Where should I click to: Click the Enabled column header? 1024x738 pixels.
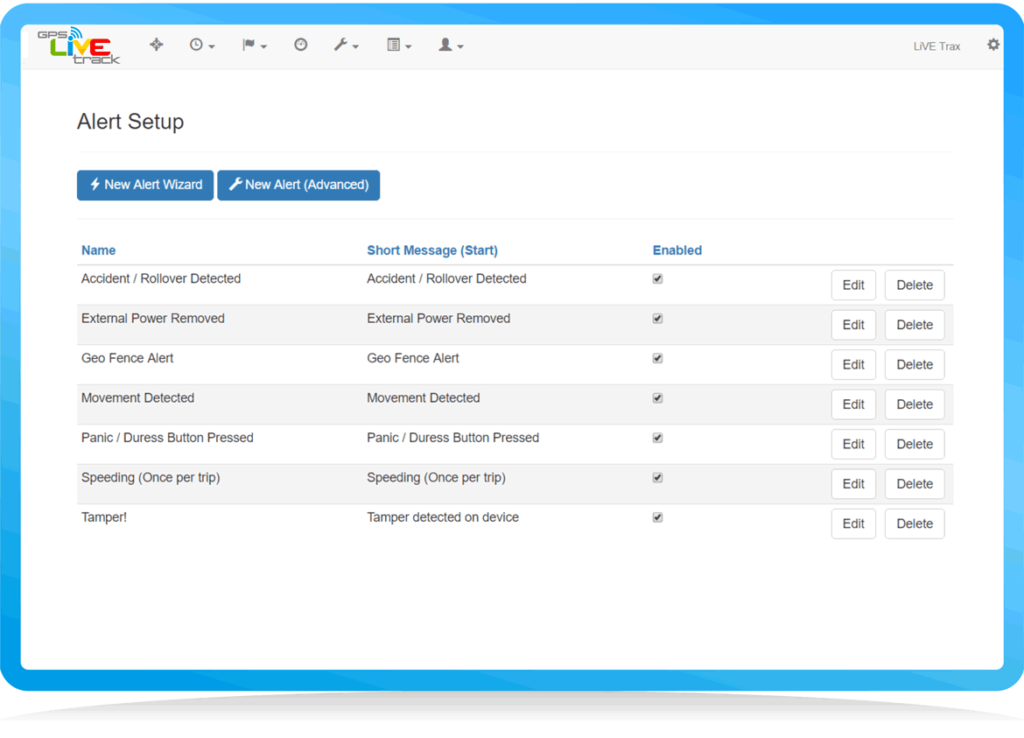677,250
